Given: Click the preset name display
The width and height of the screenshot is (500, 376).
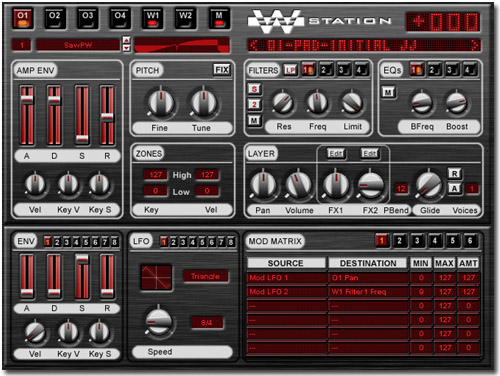Looking at the screenshot, I should [x=364, y=45].
